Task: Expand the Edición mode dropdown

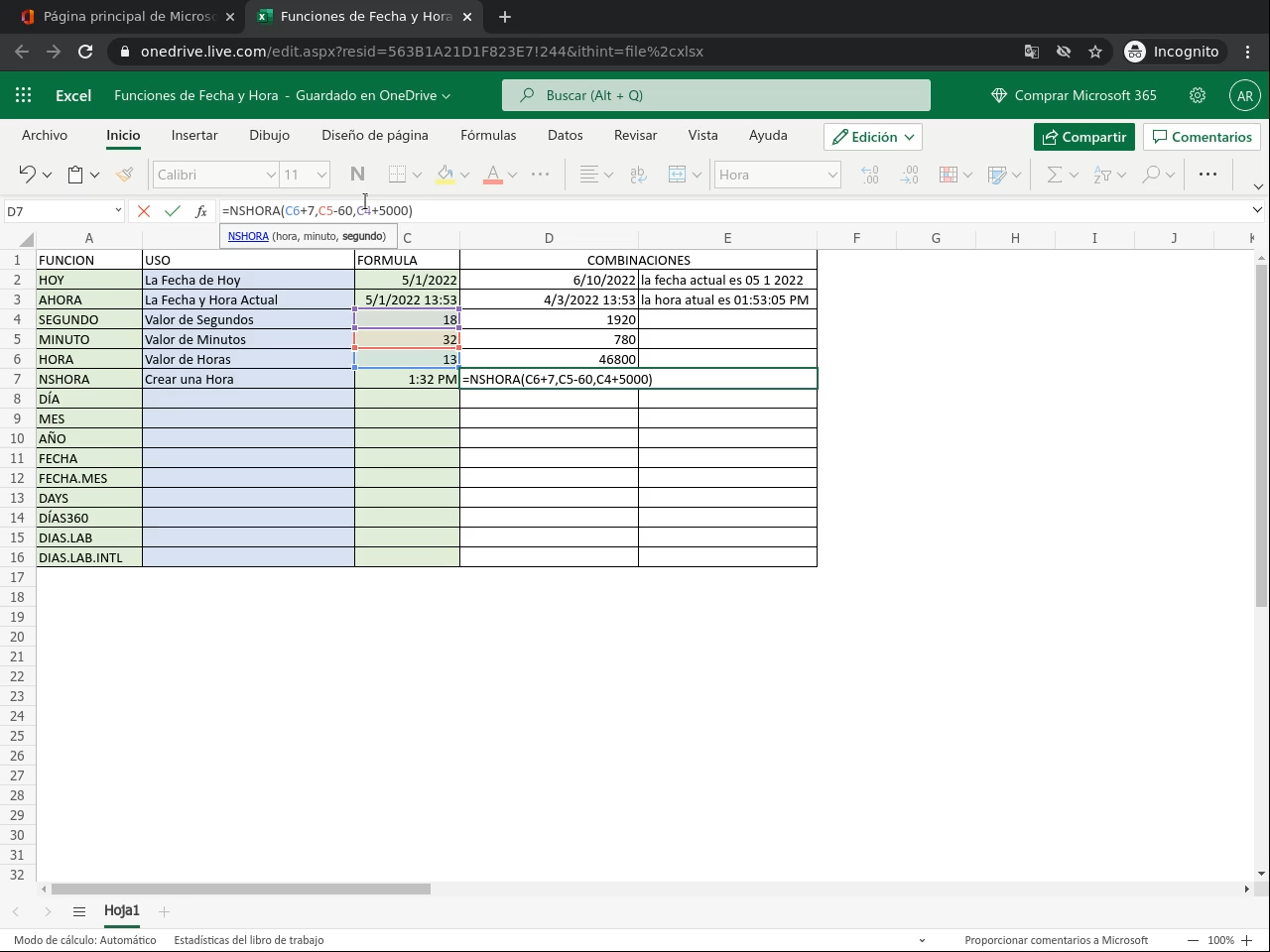Action: pyautogui.click(x=873, y=137)
